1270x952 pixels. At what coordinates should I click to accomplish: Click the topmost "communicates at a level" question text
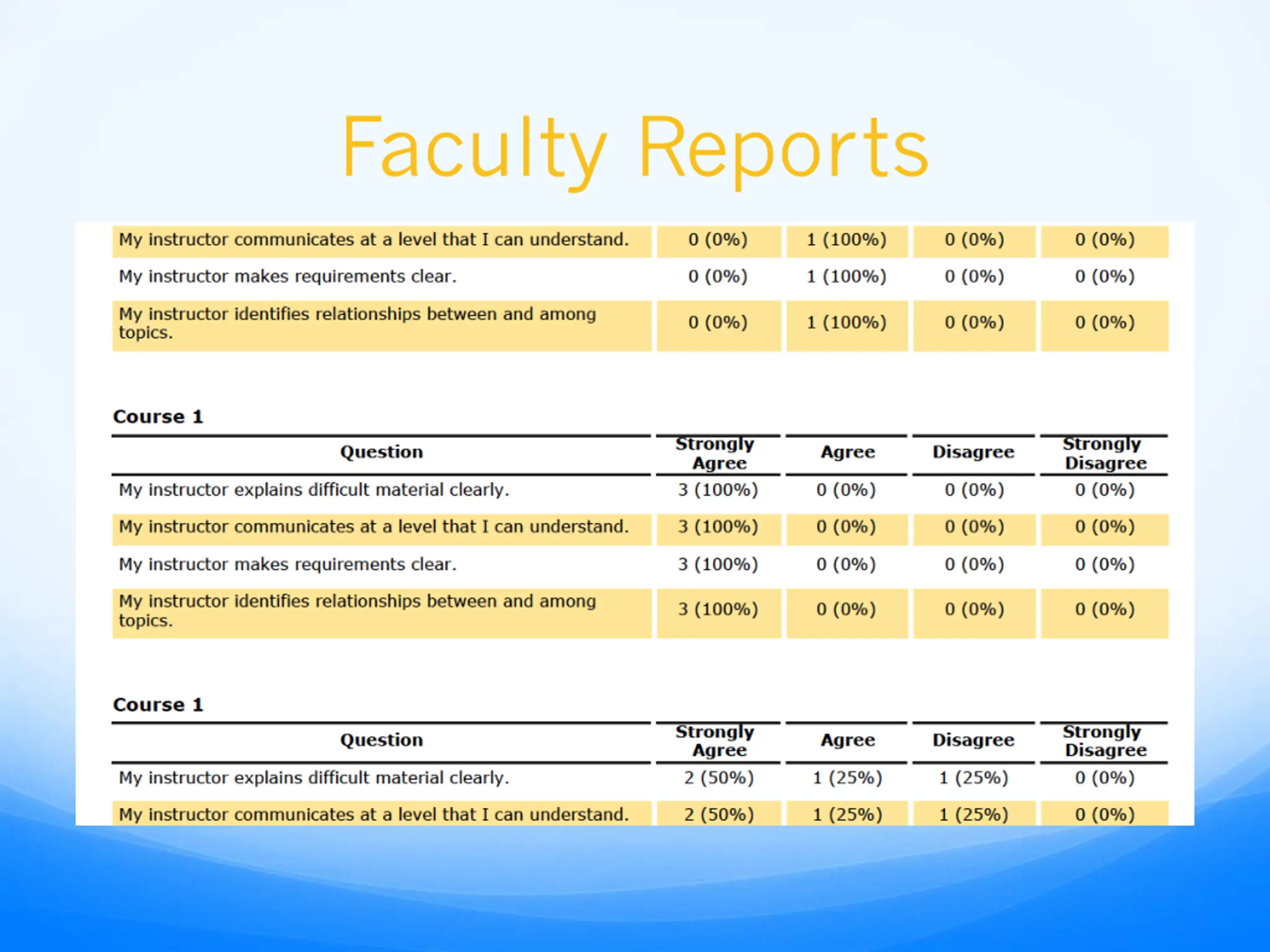coord(374,239)
